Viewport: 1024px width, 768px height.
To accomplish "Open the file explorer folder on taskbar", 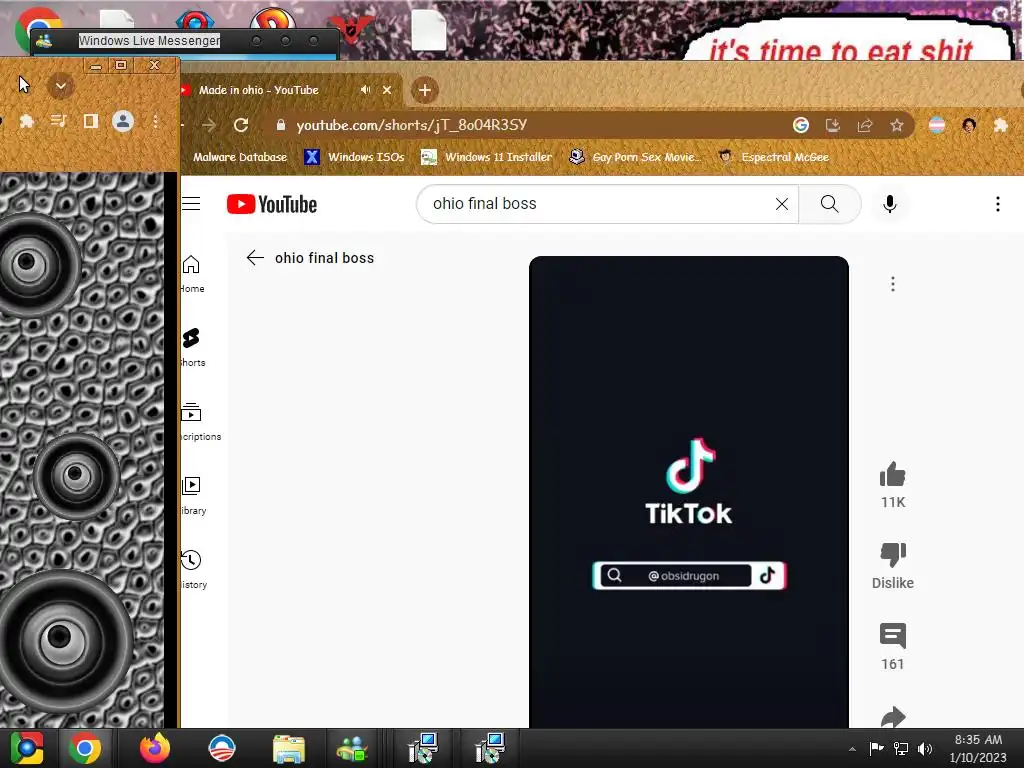I will [289, 748].
